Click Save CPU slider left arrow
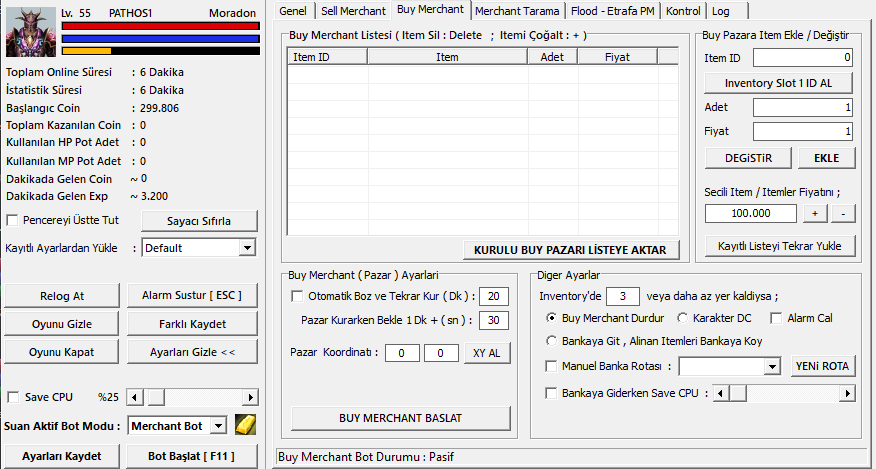This screenshot has height=469, width=876. point(136,397)
